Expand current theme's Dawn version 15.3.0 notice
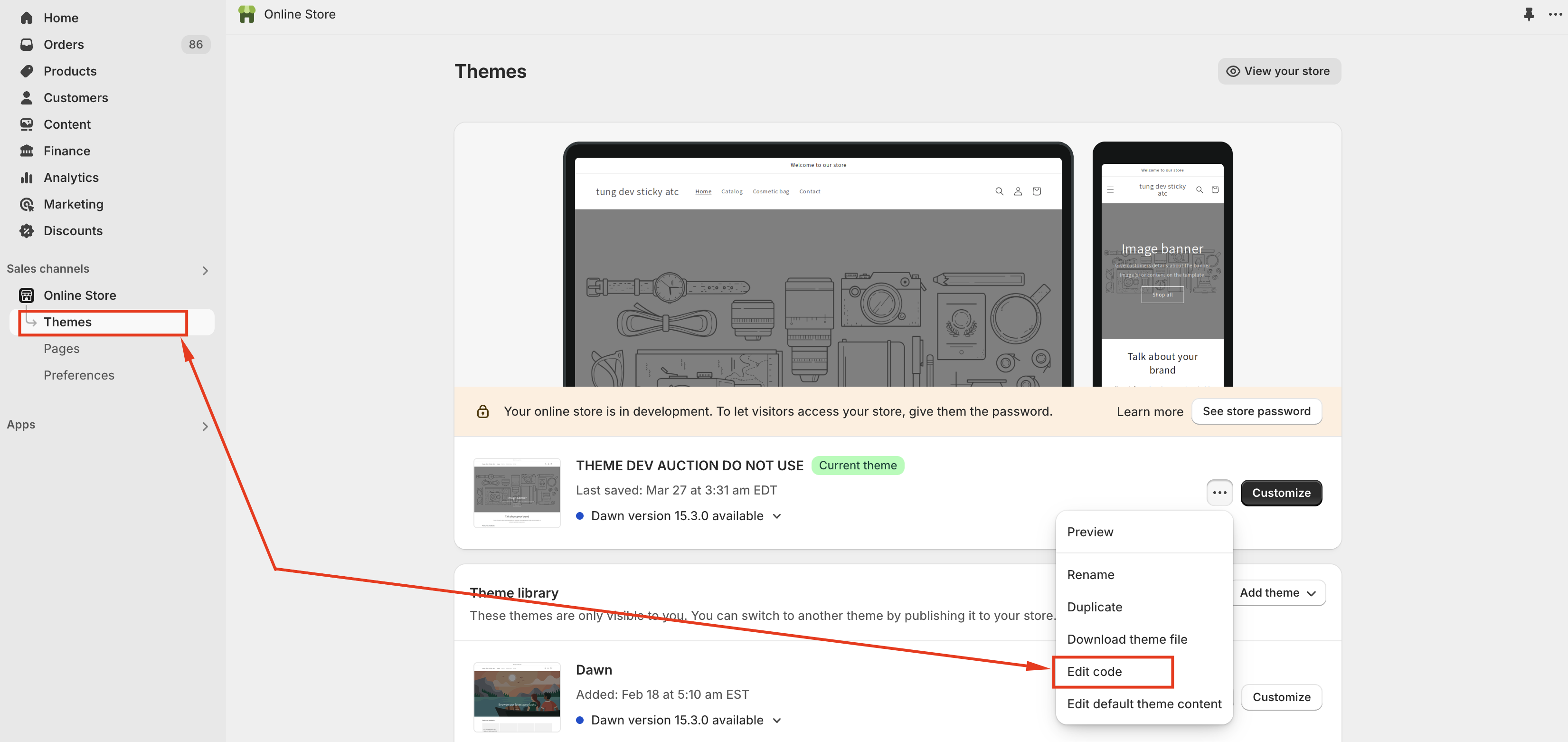This screenshot has width=1568, height=742. pyautogui.click(x=777, y=516)
